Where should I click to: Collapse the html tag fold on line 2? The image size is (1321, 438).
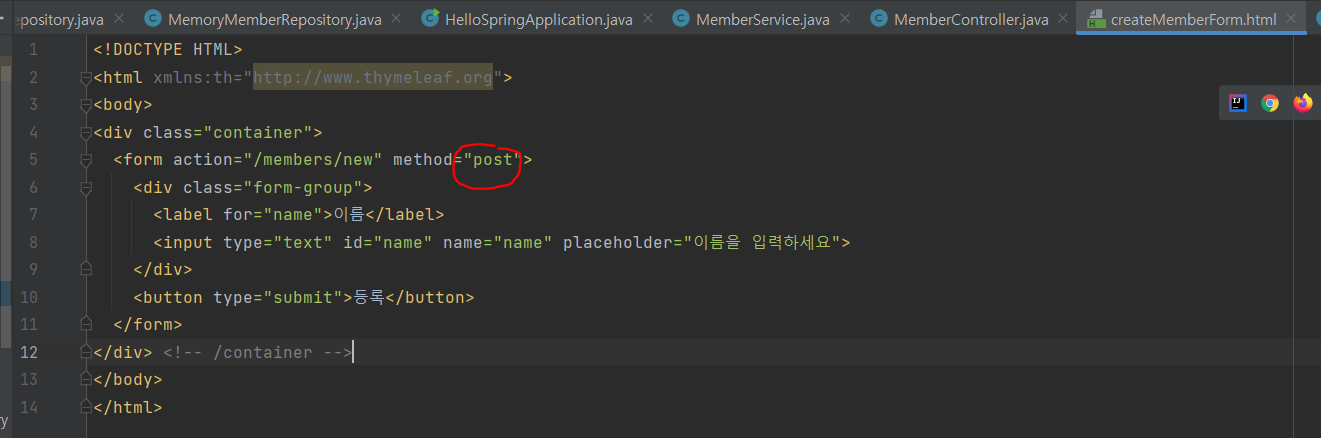pyautogui.click(x=86, y=77)
